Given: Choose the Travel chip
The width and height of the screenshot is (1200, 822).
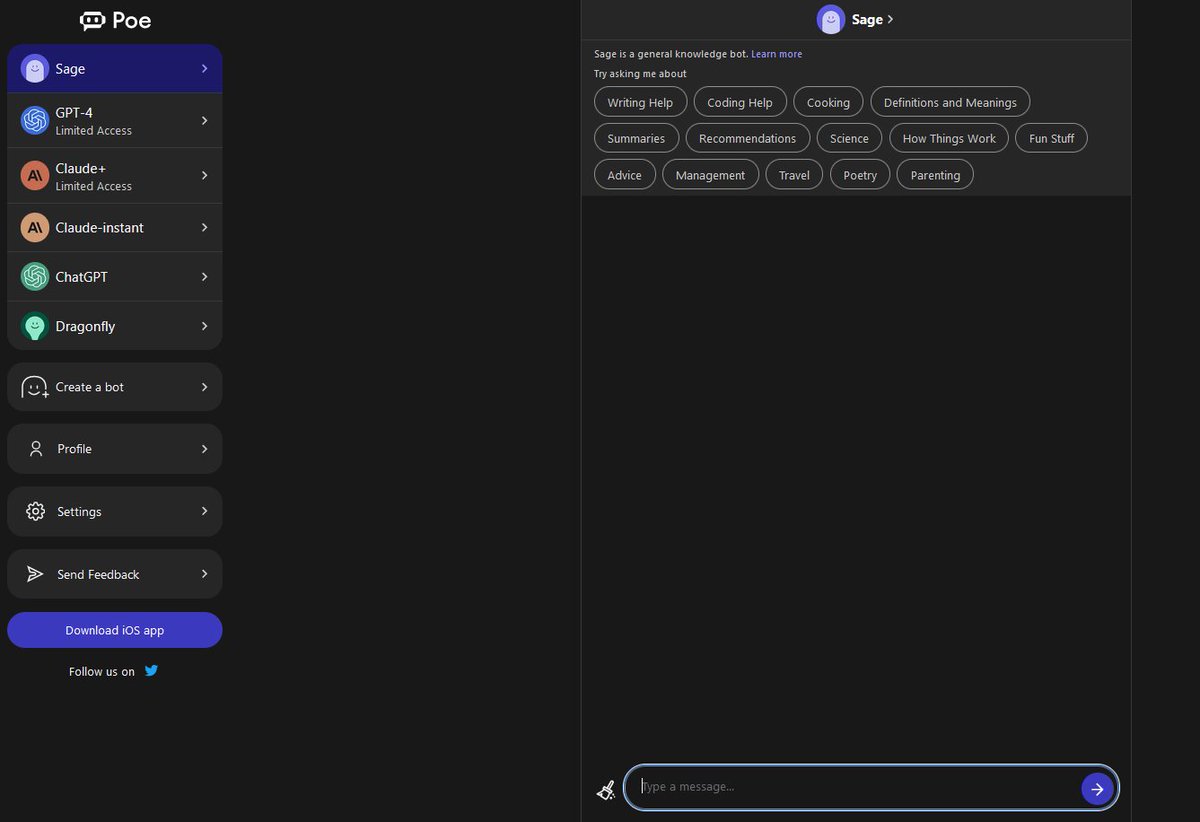Looking at the screenshot, I should pyautogui.click(x=794, y=175).
